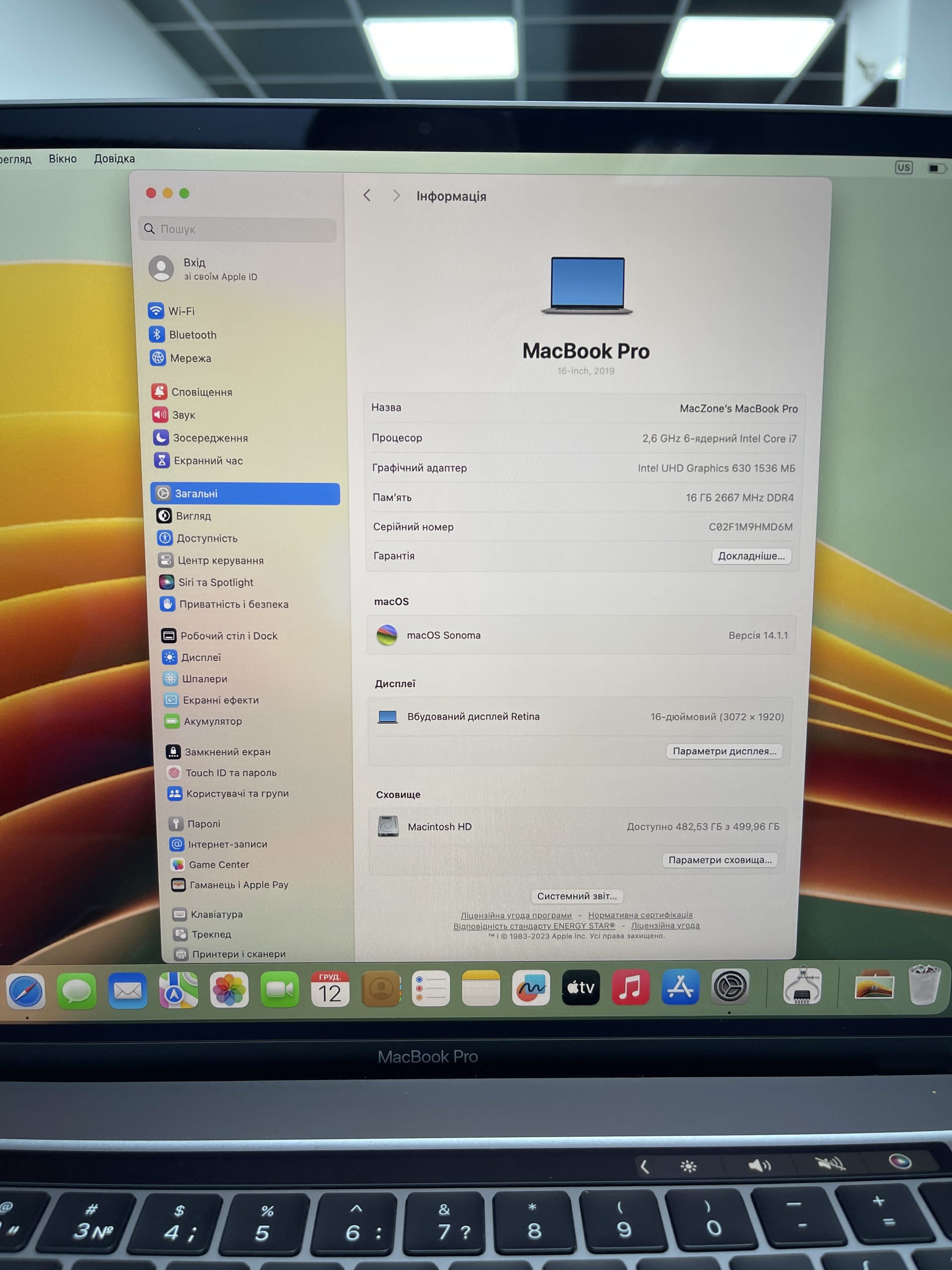Open Calendar from the Dock
The height and width of the screenshot is (1270, 952).
[x=330, y=989]
